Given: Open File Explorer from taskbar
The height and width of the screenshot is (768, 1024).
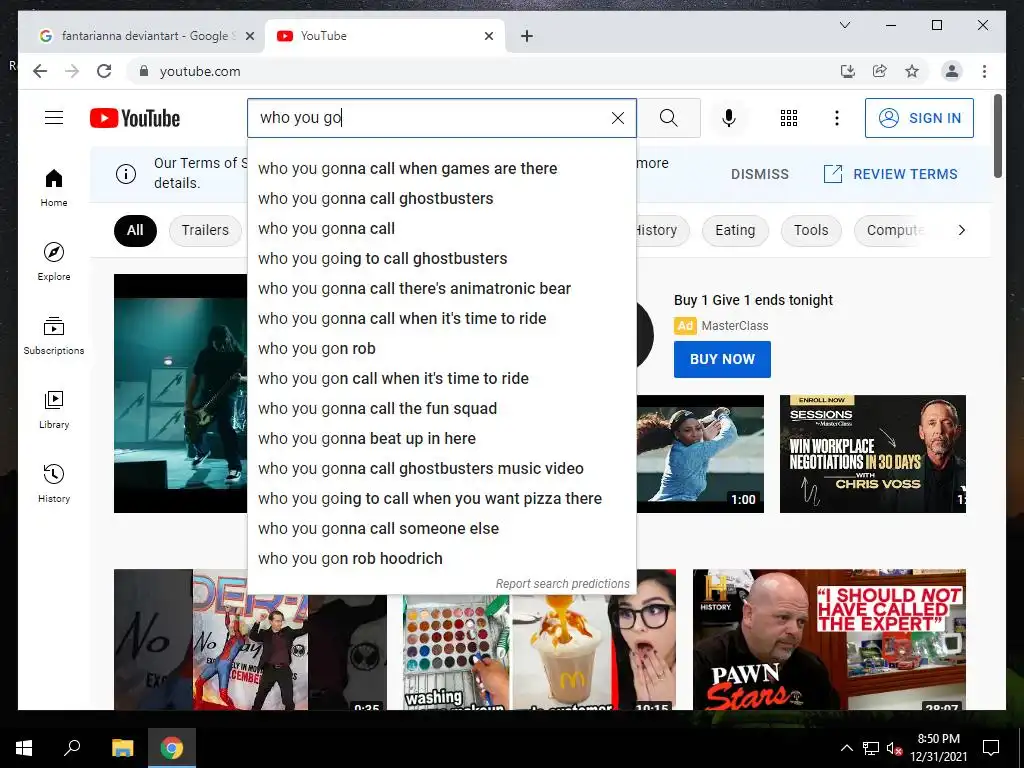Looking at the screenshot, I should point(122,748).
